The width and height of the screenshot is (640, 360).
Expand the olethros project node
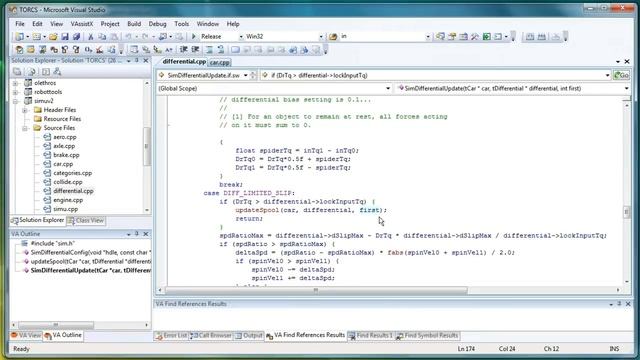coord(16,83)
